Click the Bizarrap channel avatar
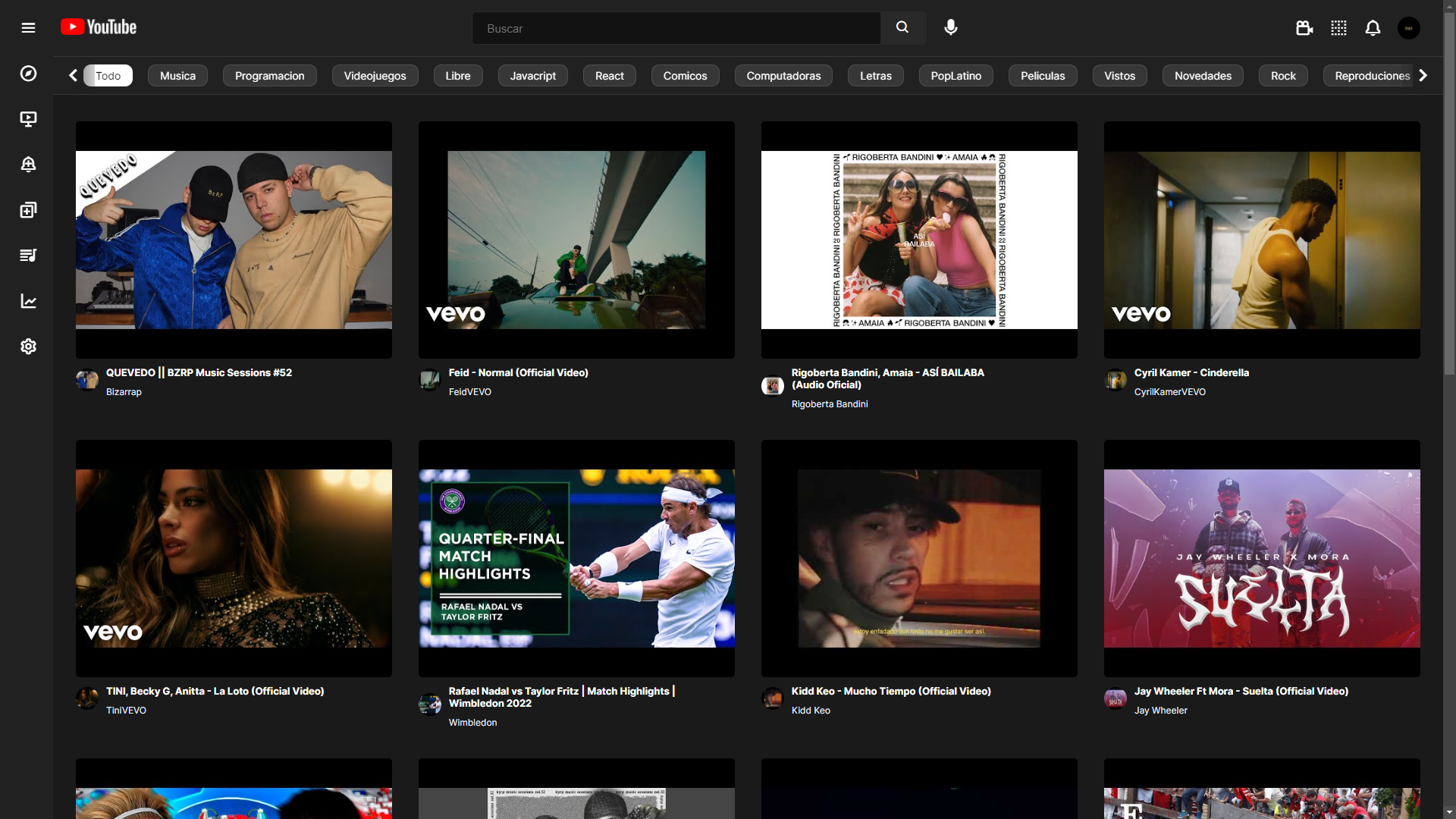1456x819 pixels. tap(87, 379)
